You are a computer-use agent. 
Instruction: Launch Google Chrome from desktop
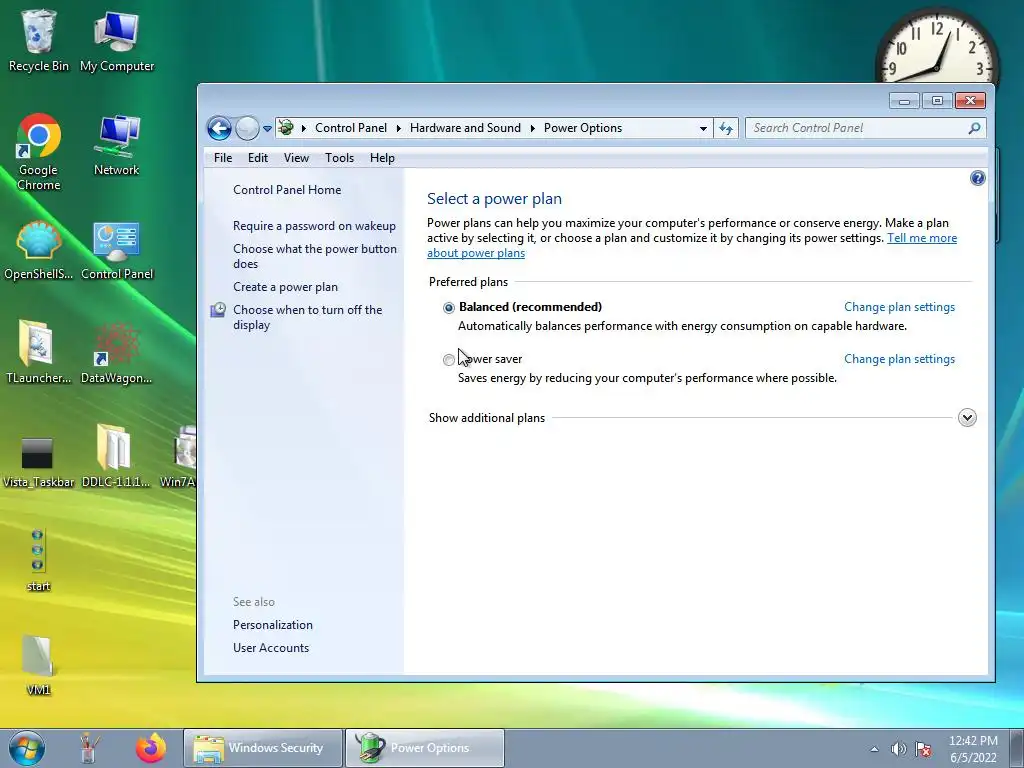(39, 152)
